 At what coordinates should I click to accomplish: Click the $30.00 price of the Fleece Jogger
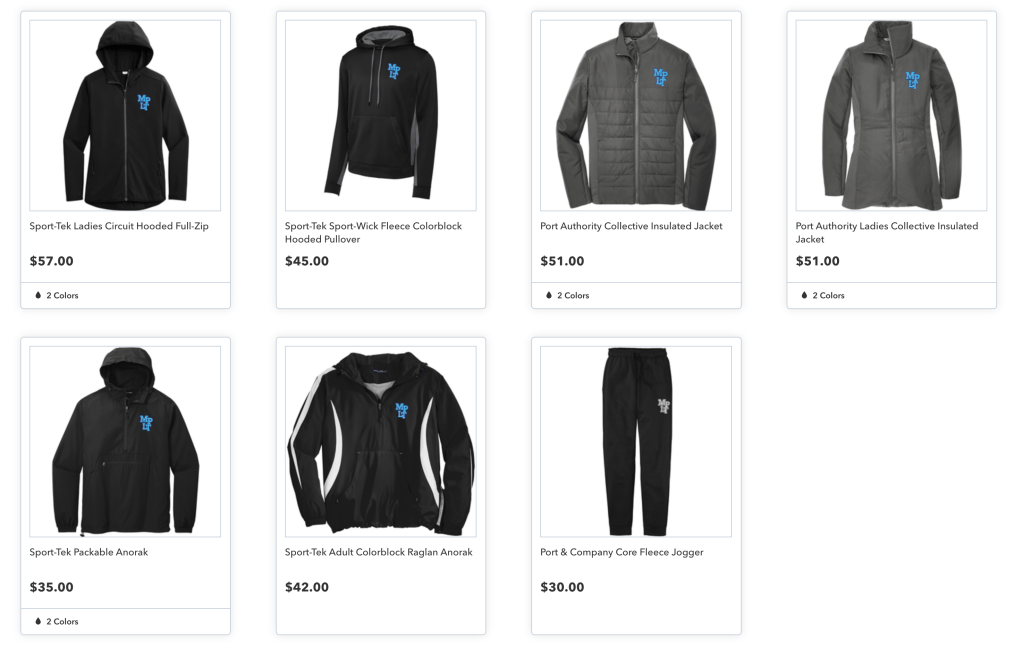point(562,587)
